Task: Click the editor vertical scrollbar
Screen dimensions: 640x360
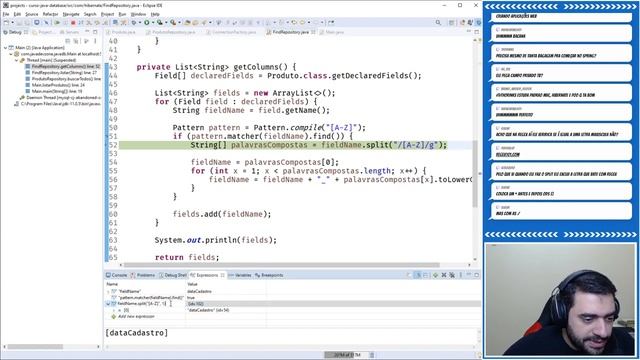Action: pos(475,173)
